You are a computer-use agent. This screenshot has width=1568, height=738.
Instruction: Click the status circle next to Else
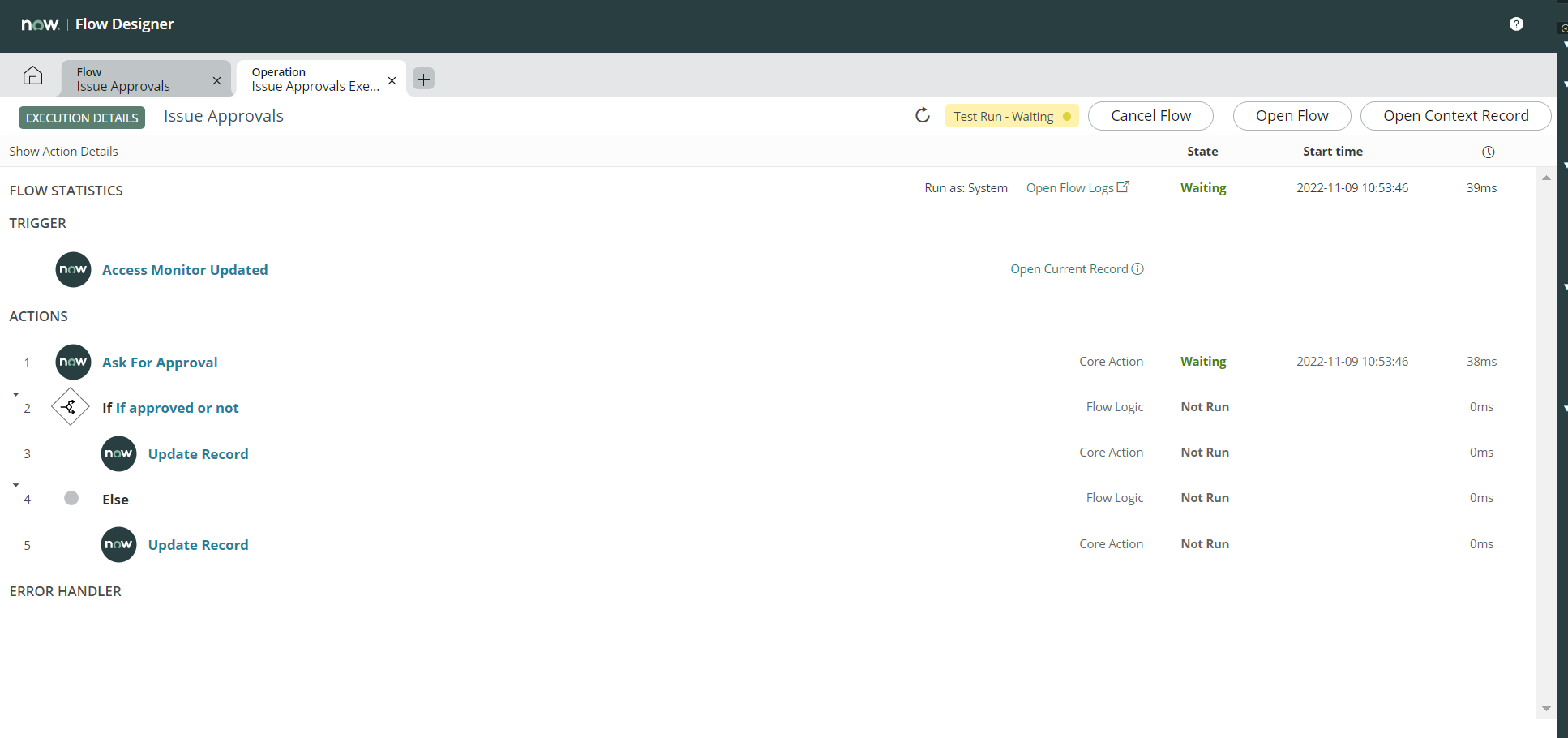pos(71,498)
